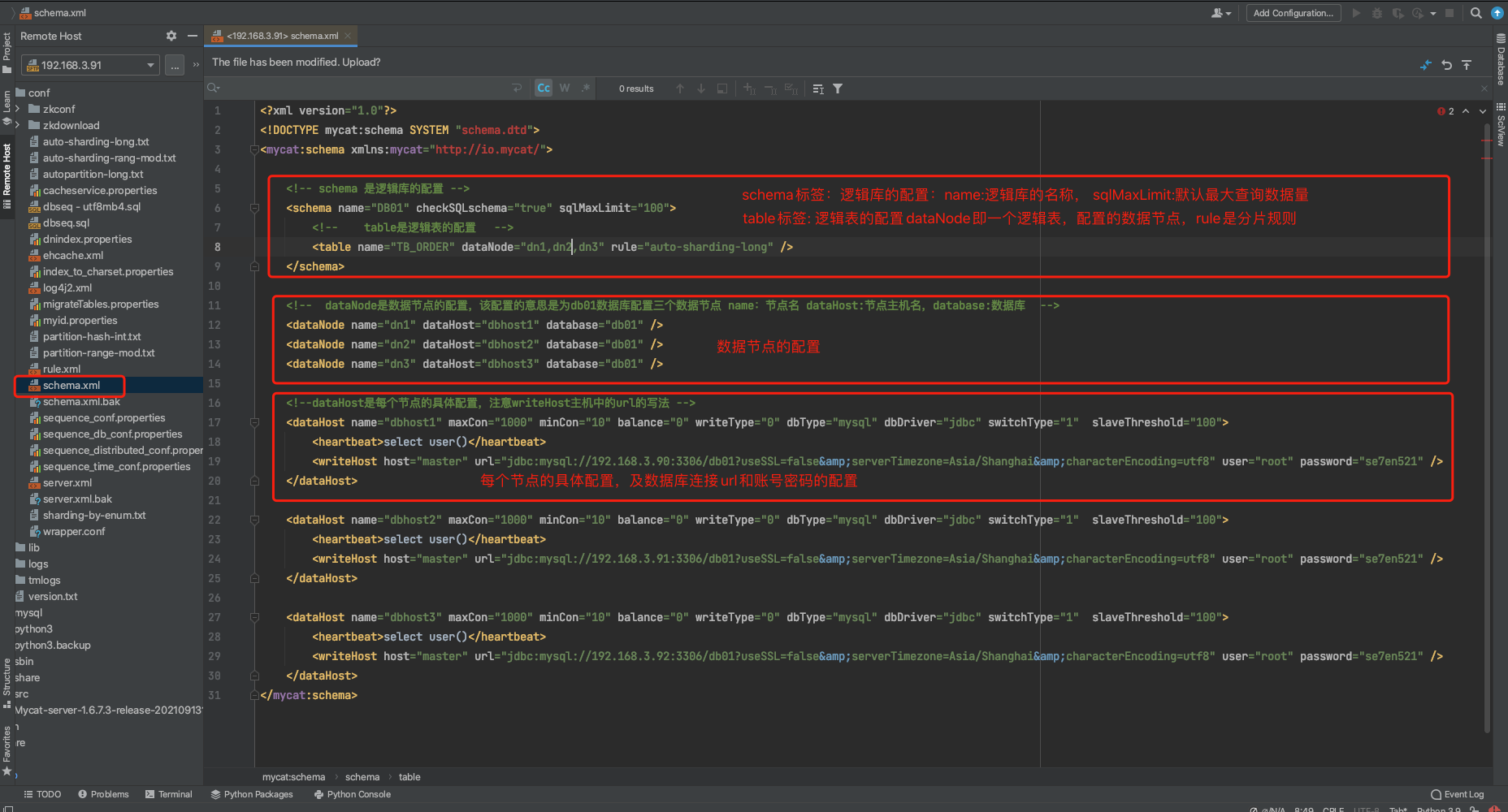Toggle whole Words (W) search option
The image size is (1508, 812).
pyautogui.click(x=565, y=89)
